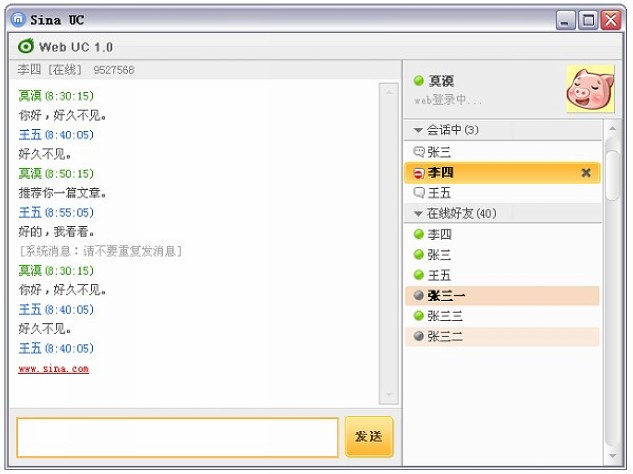Viewport: 633px width, 474px height.
Task: Click the system message 请不要重复发消息
Action: [x=101, y=251]
